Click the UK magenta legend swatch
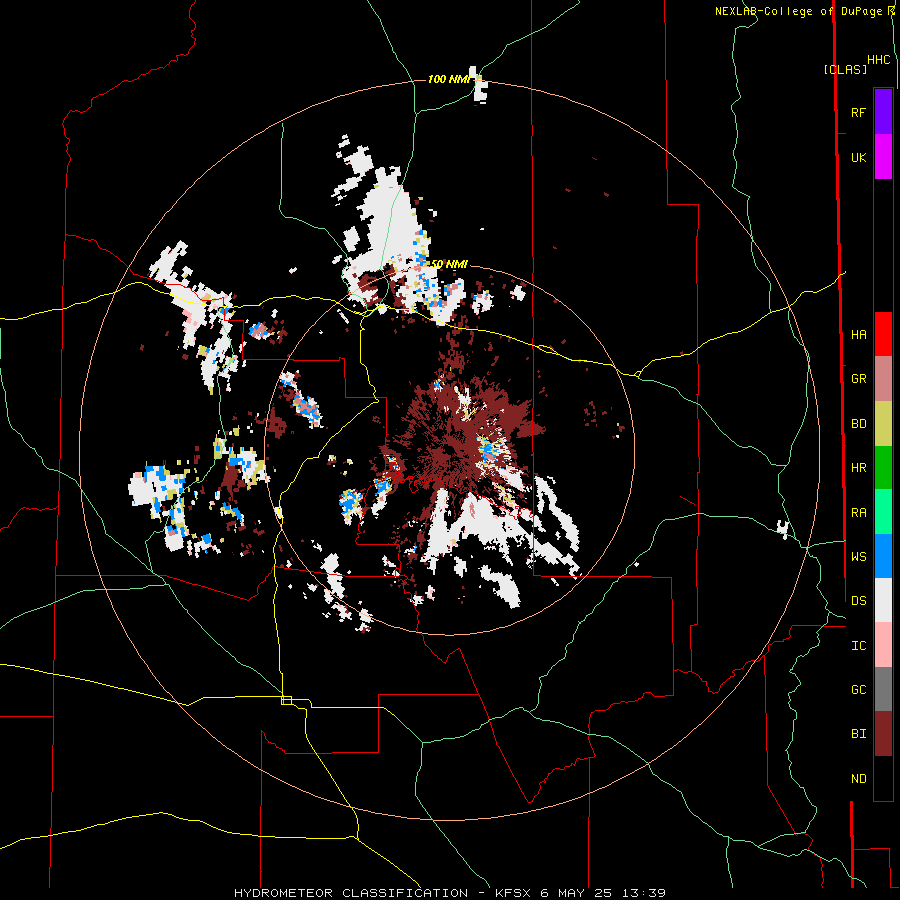 [x=883, y=157]
